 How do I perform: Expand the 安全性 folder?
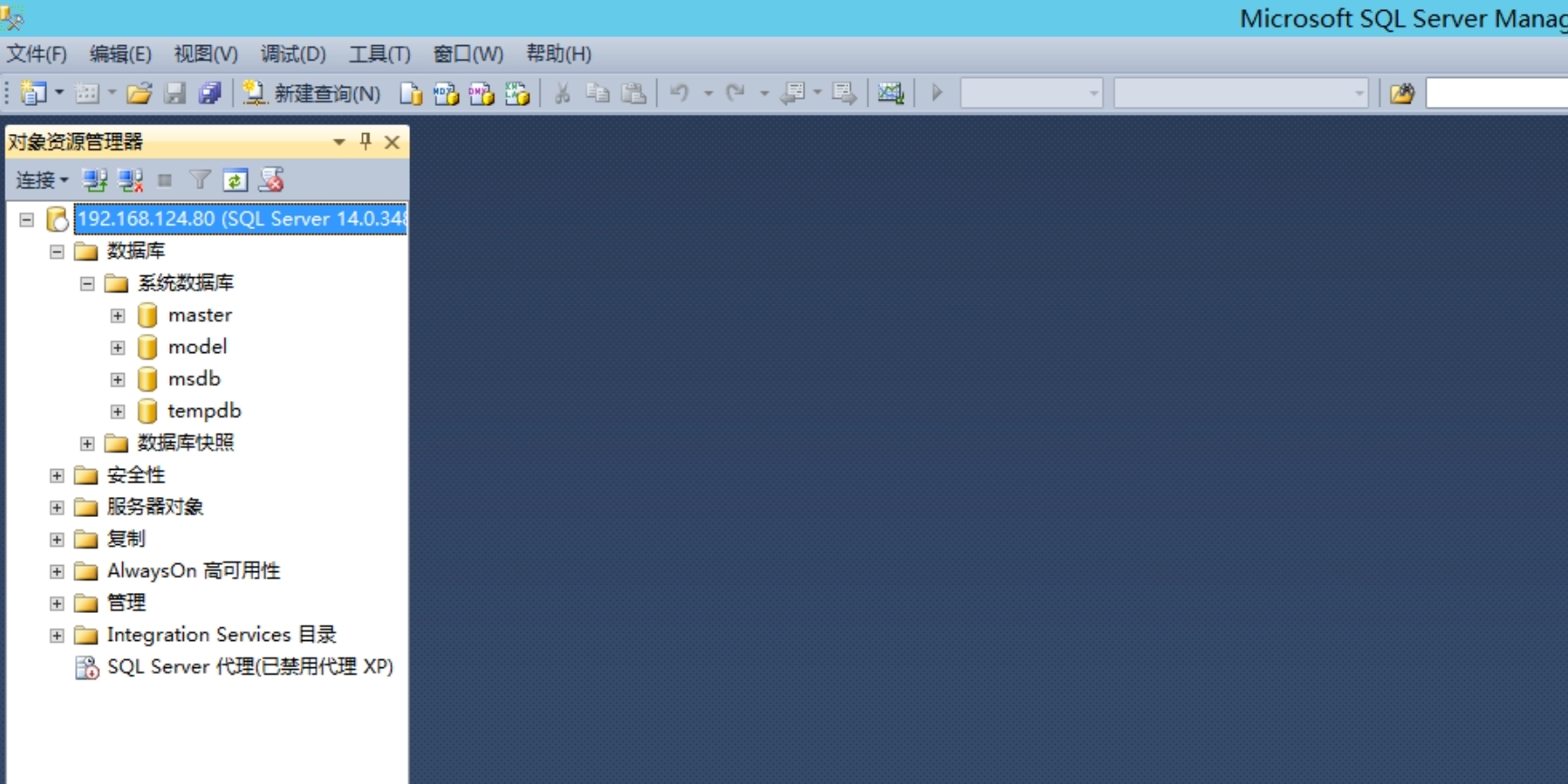(57, 475)
